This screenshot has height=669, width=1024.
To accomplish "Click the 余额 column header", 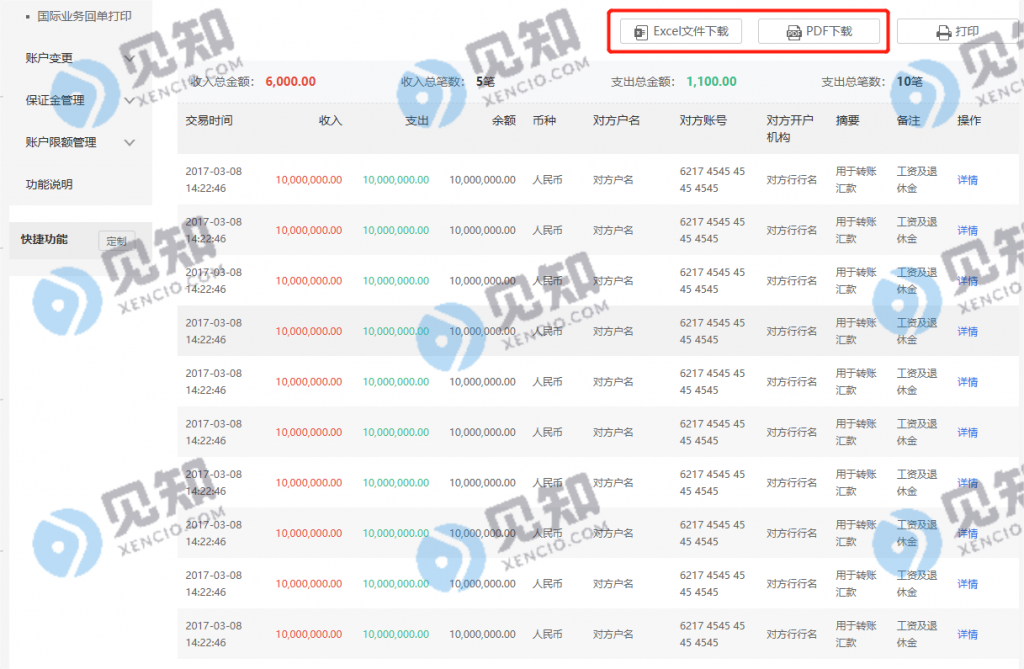I will pos(503,120).
